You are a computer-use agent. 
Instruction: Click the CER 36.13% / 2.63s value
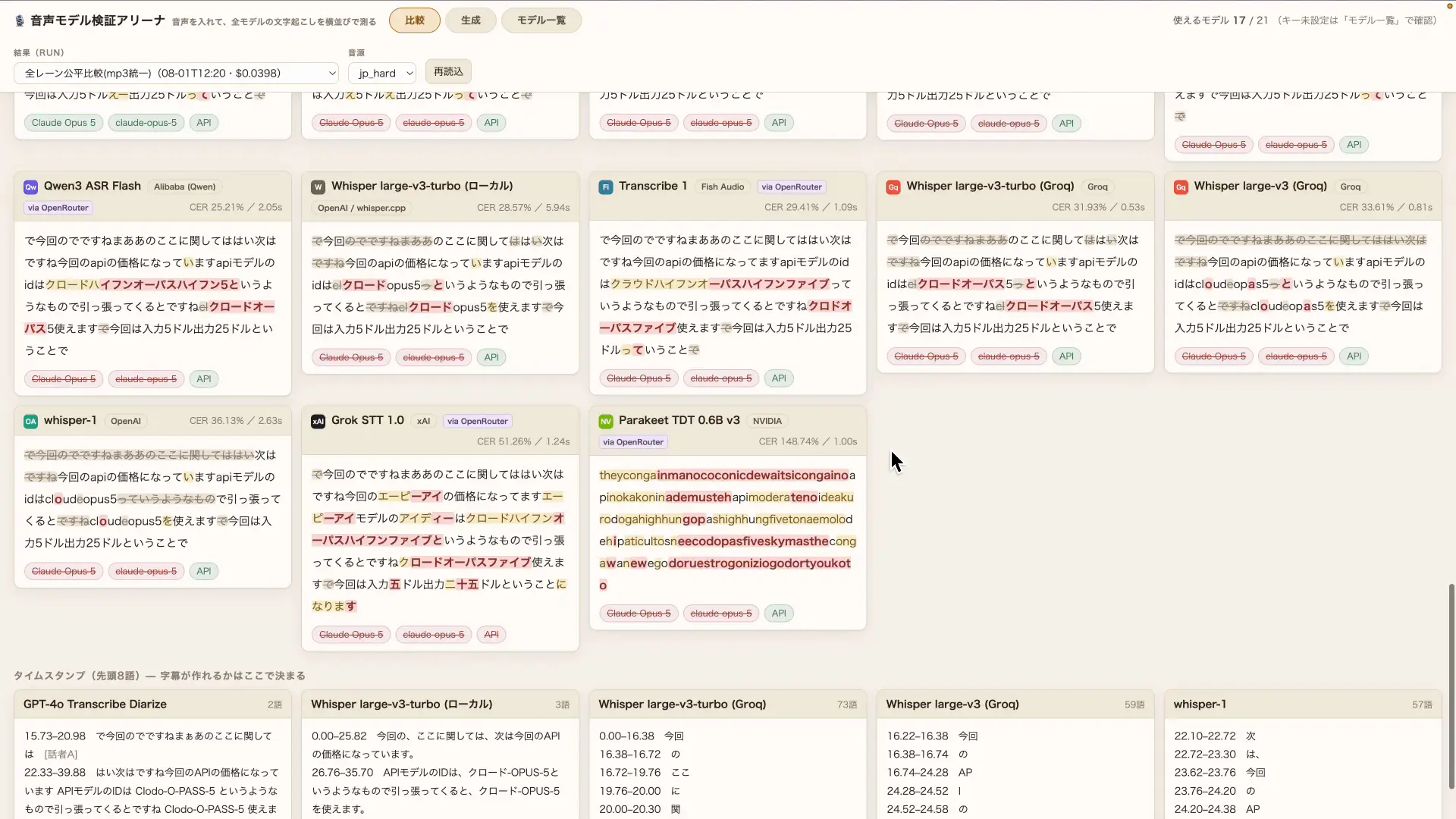click(x=236, y=421)
